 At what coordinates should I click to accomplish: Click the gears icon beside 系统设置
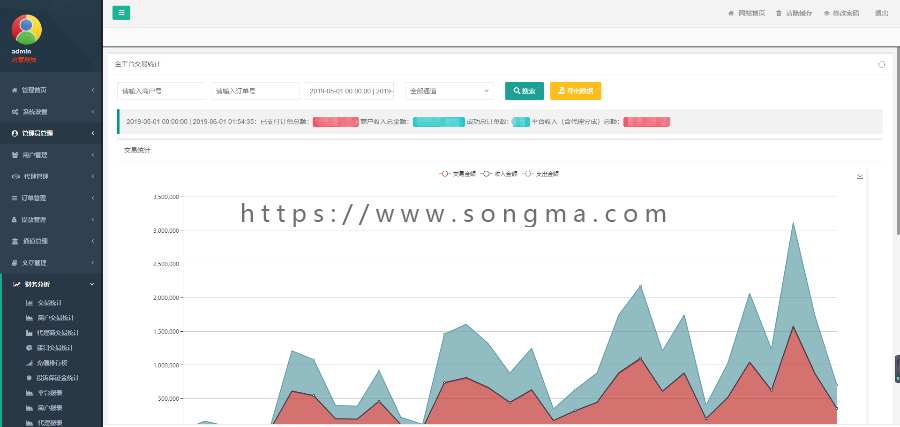[x=14, y=112]
